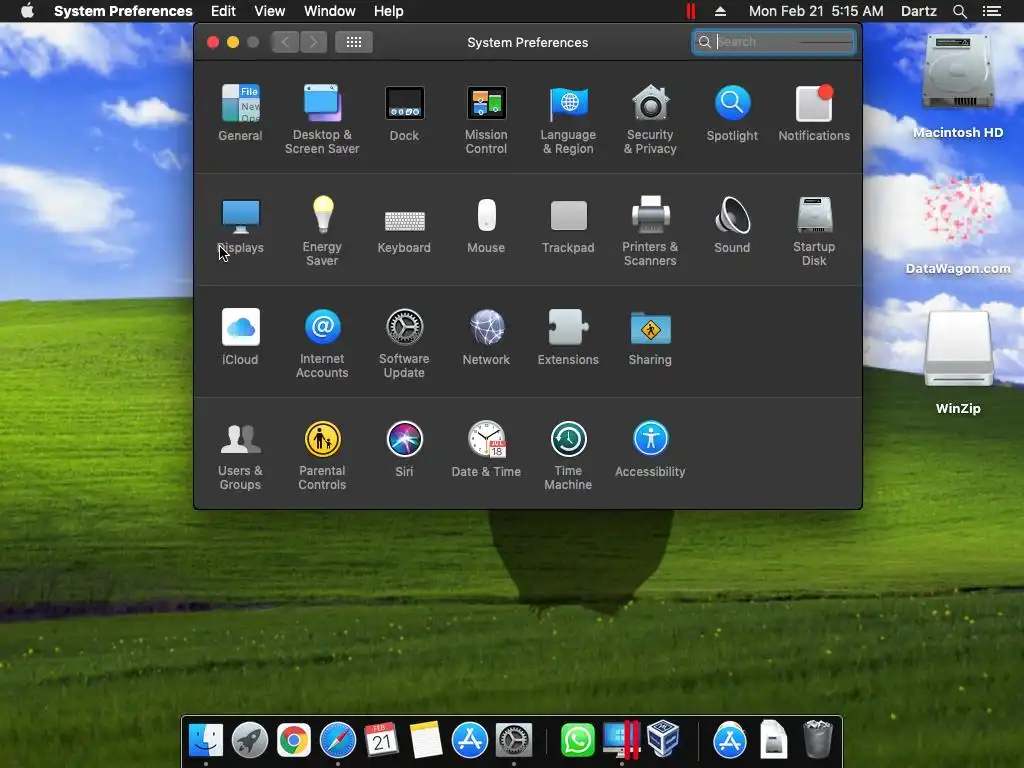The width and height of the screenshot is (1024, 768).
Task: Open the View menu
Action: pos(270,11)
